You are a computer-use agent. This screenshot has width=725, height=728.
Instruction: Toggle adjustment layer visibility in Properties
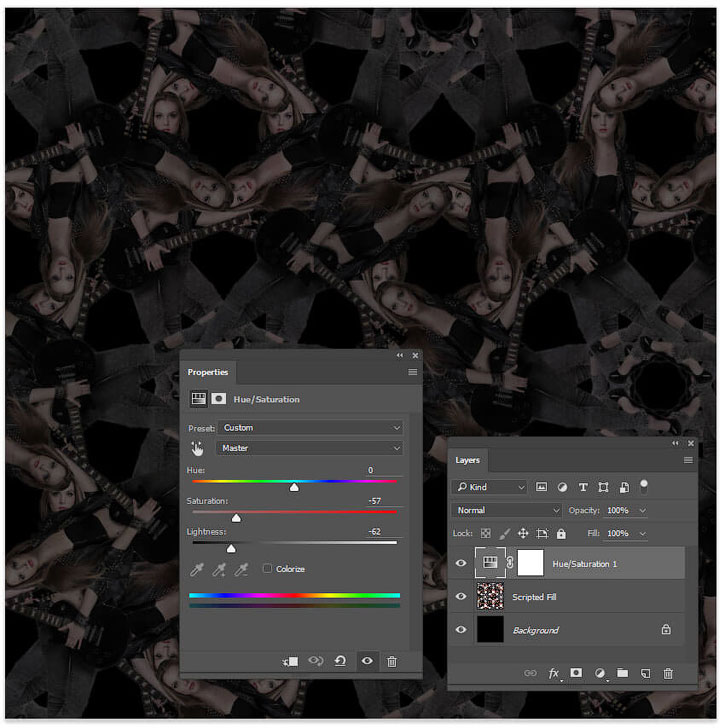369,663
